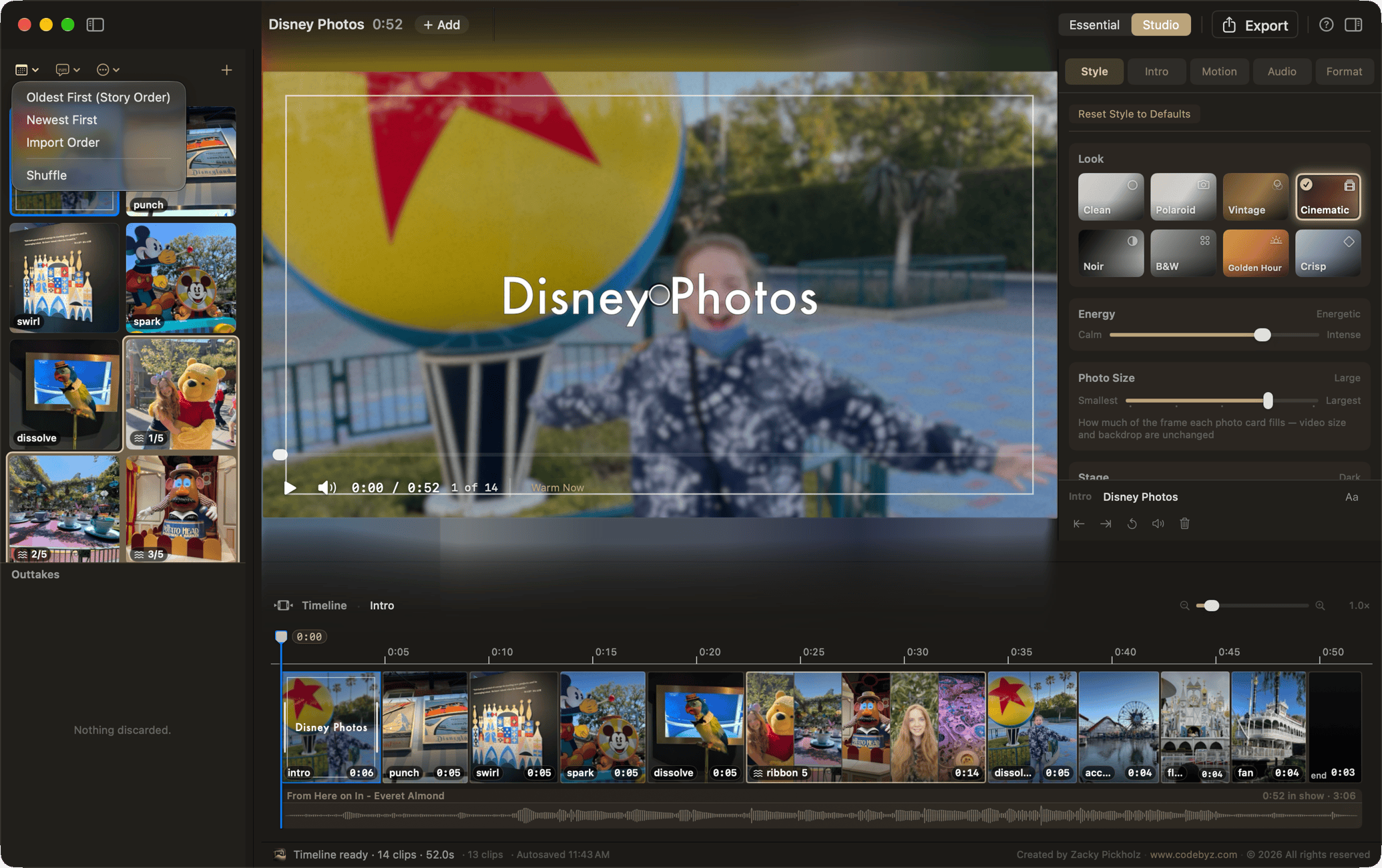The width and height of the screenshot is (1382, 868).
Task: Click the Add button near title
Action: (x=441, y=25)
